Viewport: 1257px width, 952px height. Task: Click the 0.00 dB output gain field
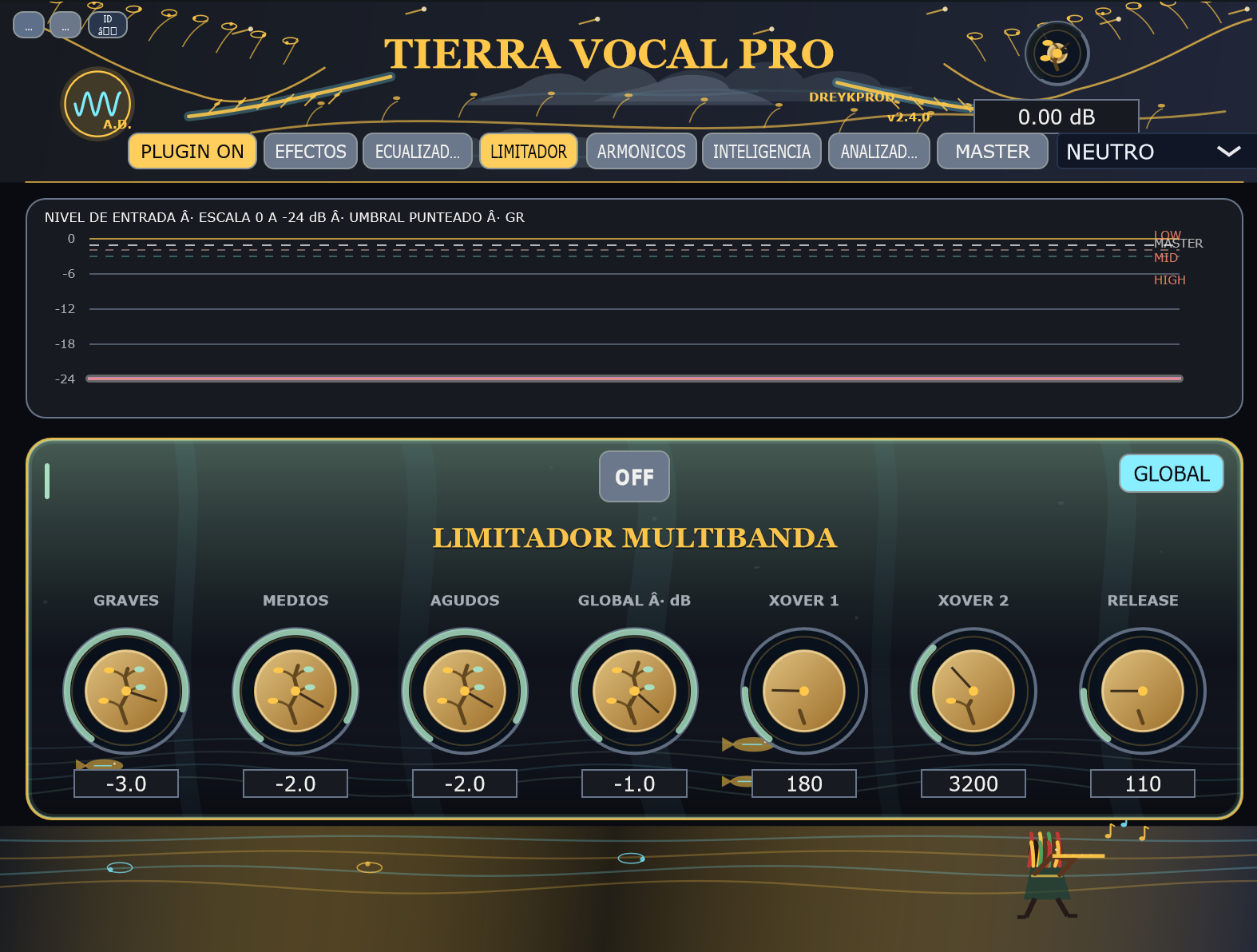(x=1057, y=117)
